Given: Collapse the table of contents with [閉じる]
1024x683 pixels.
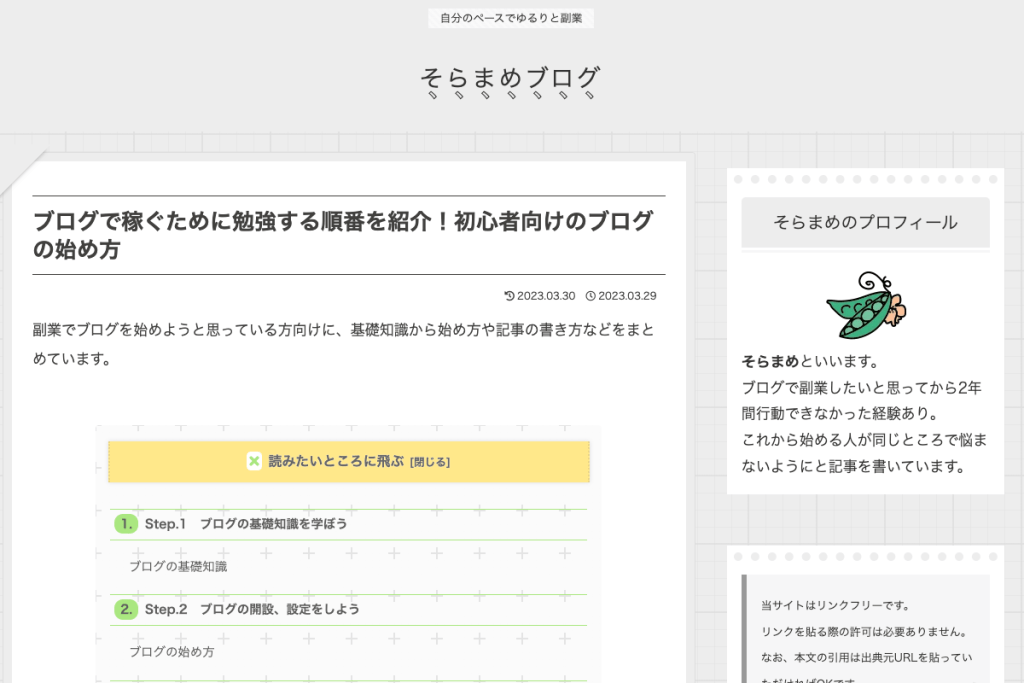Looking at the screenshot, I should coord(430,462).
